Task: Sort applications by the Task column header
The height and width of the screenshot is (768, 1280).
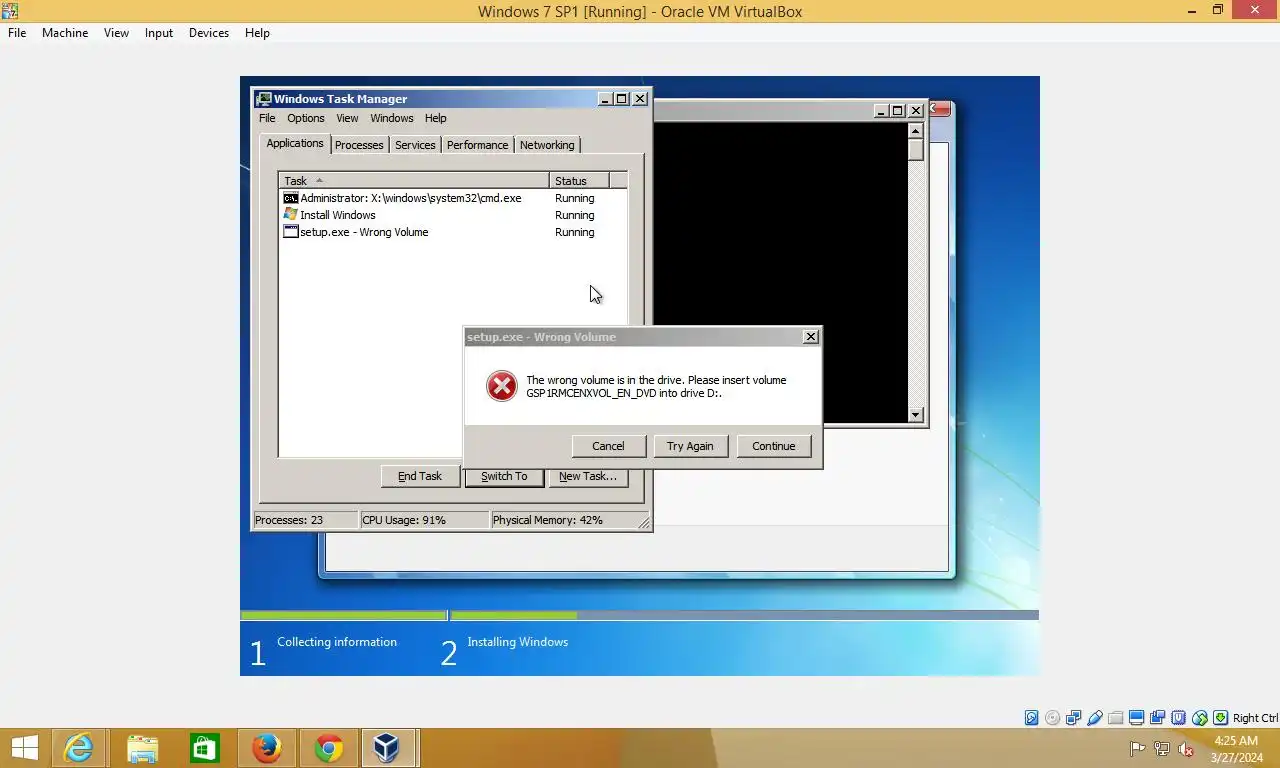Action: click(414, 181)
